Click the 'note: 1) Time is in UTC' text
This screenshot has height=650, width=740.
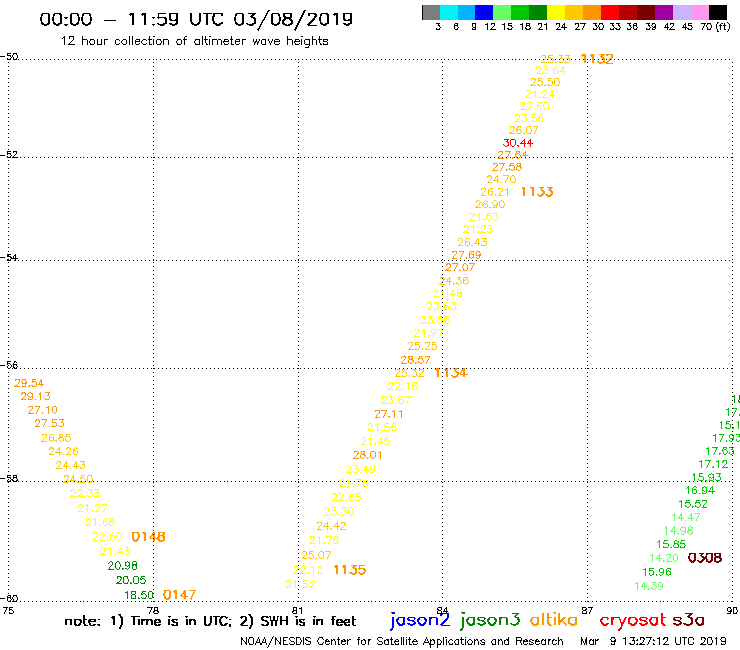[148, 621]
